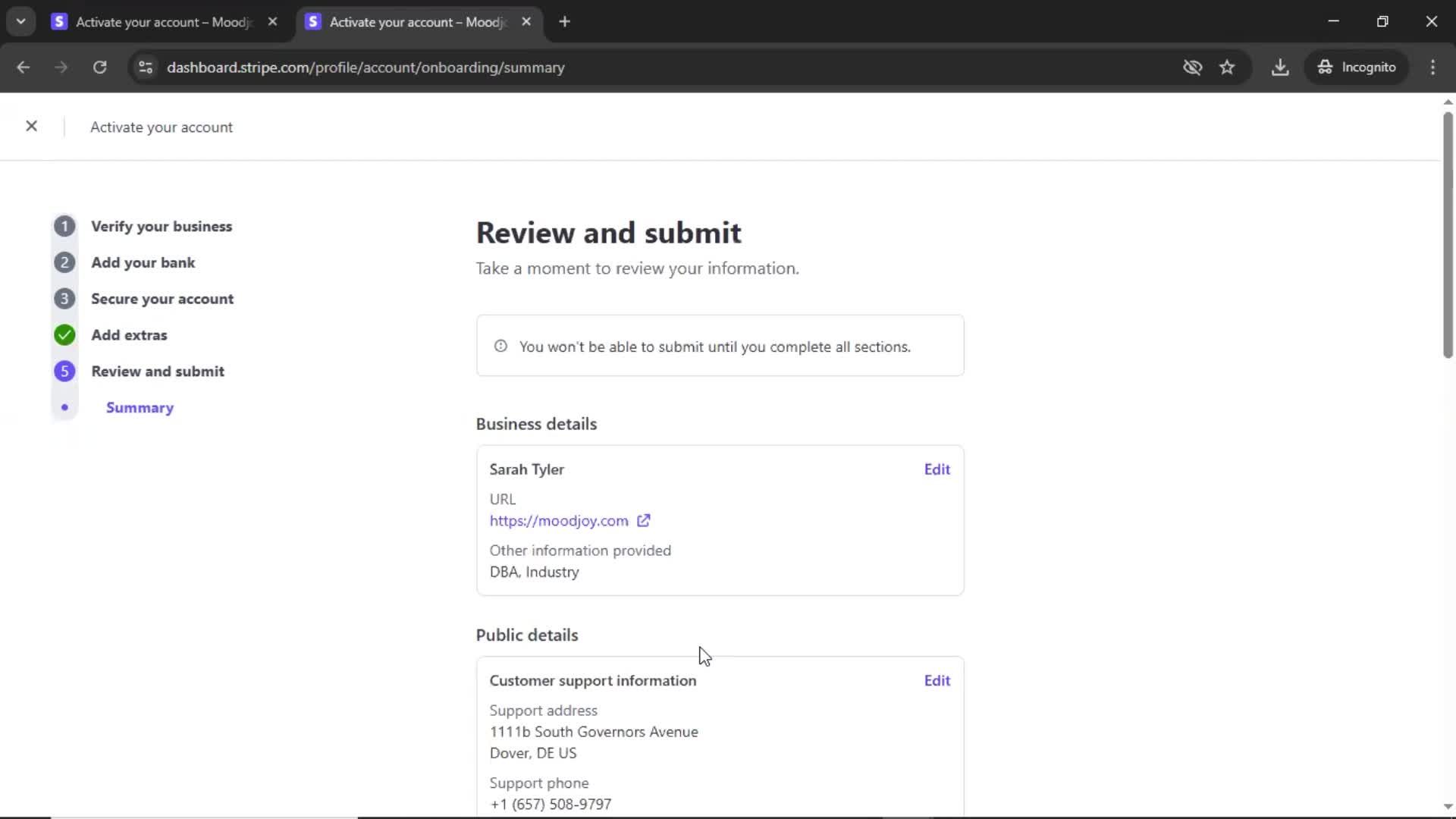The height and width of the screenshot is (819, 1456).
Task: Open external link icon beside moodjoy.com
Action: [x=643, y=520]
